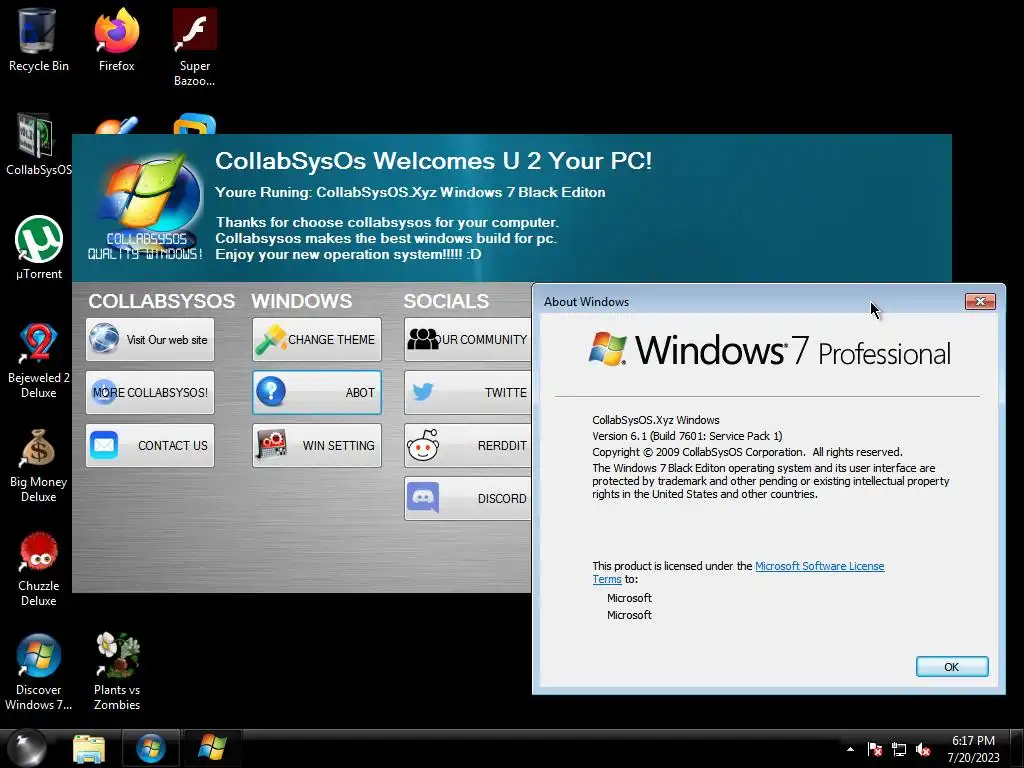Open Big Money Deluxe shortcut
This screenshot has width=1024, height=768.
click(x=39, y=465)
